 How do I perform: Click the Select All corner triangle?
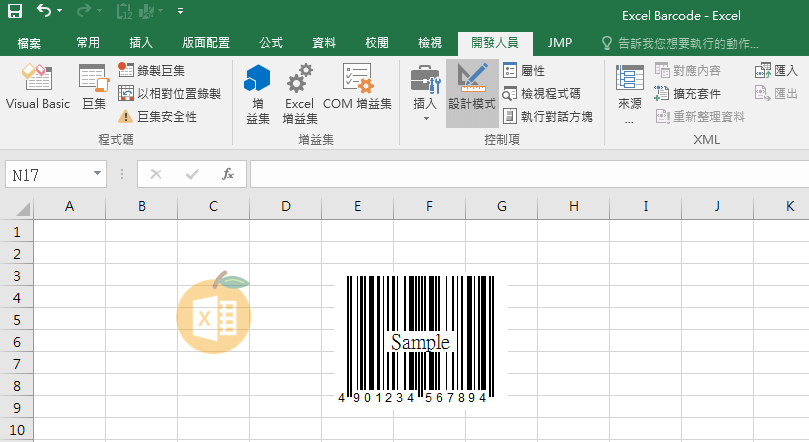23,209
